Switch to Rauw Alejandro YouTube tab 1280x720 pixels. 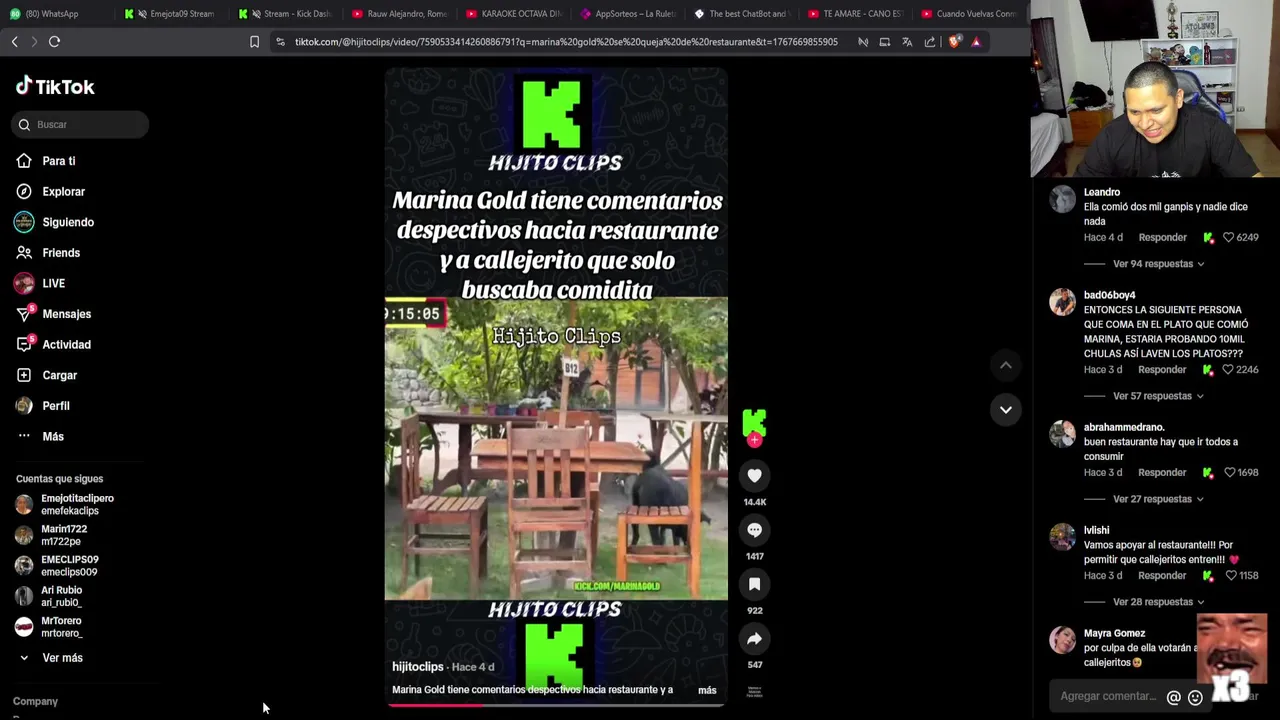point(401,14)
